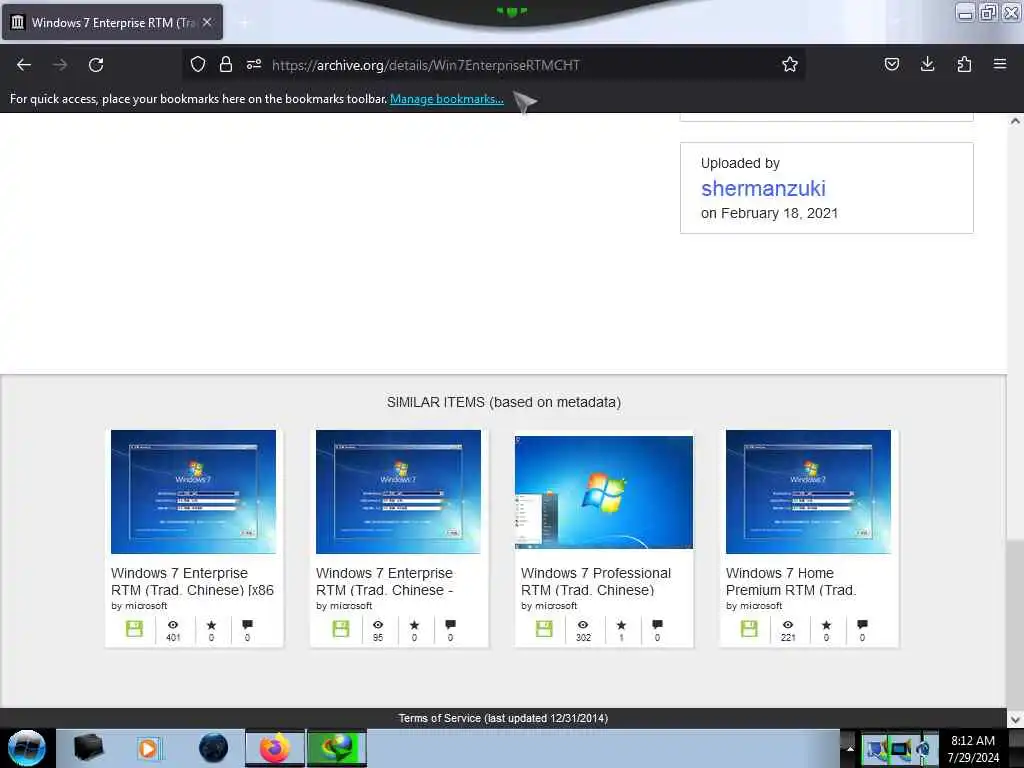Click title Windows 7 Professional RTM (Trad. Chinese)
The image size is (1024, 768).
click(x=596, y=581)
